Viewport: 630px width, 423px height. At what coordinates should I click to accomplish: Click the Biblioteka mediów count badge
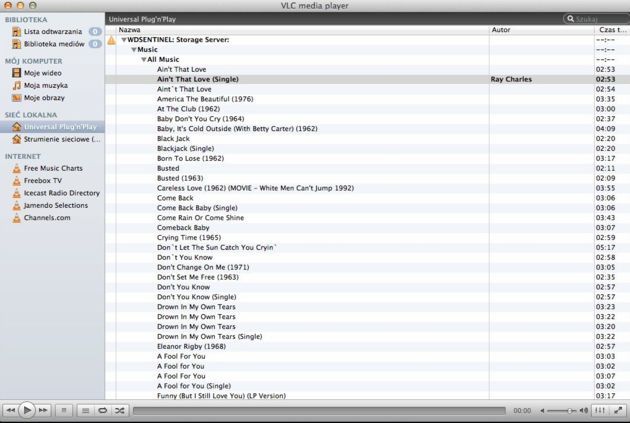click(95, 44)
